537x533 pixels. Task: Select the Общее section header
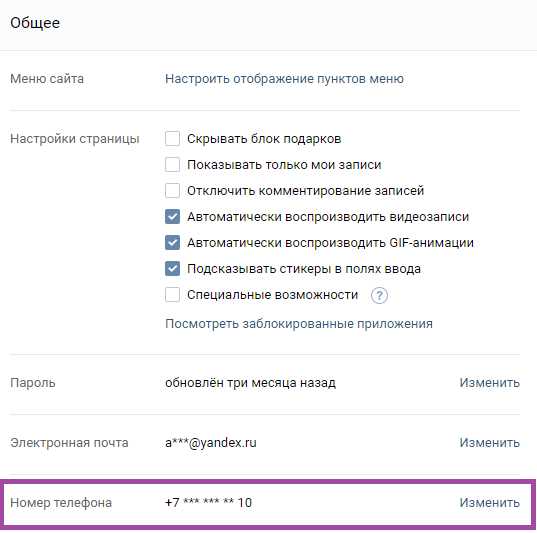pyautogui.click(x=35, y=23)
